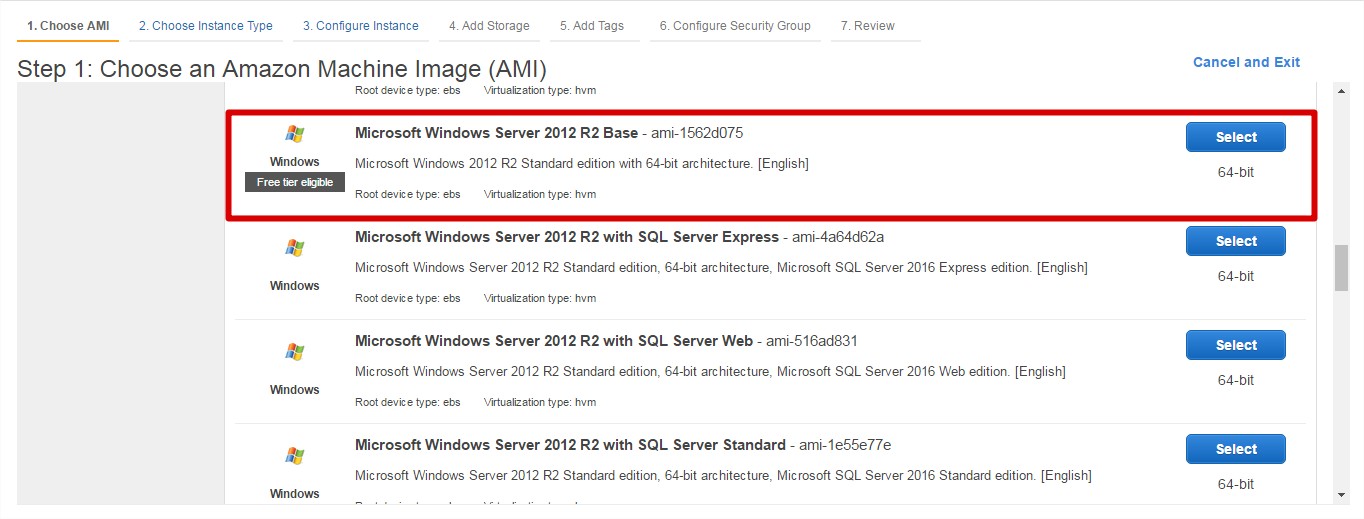Viewport: 1364px width, 519px height.
Task: Click 'Virtualization type: hvm' in Base row
Action: click(x=540, y=194)
